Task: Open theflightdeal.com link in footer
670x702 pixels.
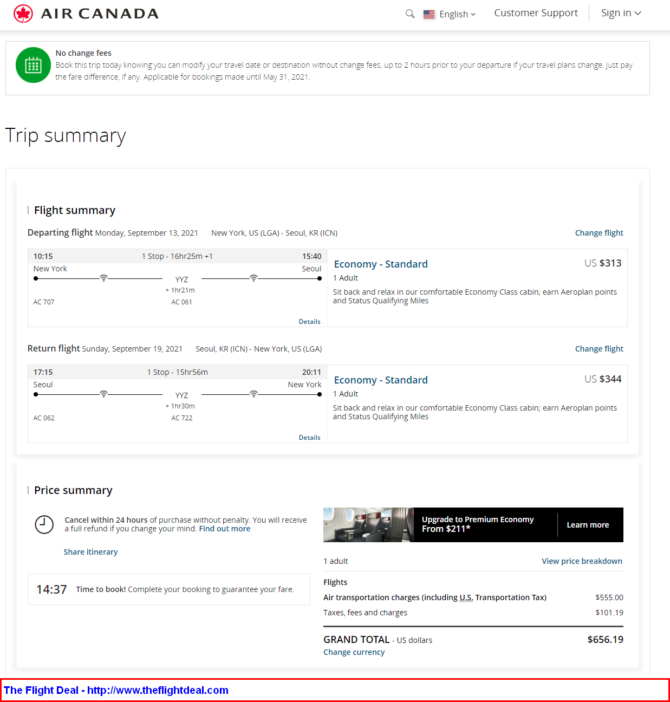Action: (158, 690)
